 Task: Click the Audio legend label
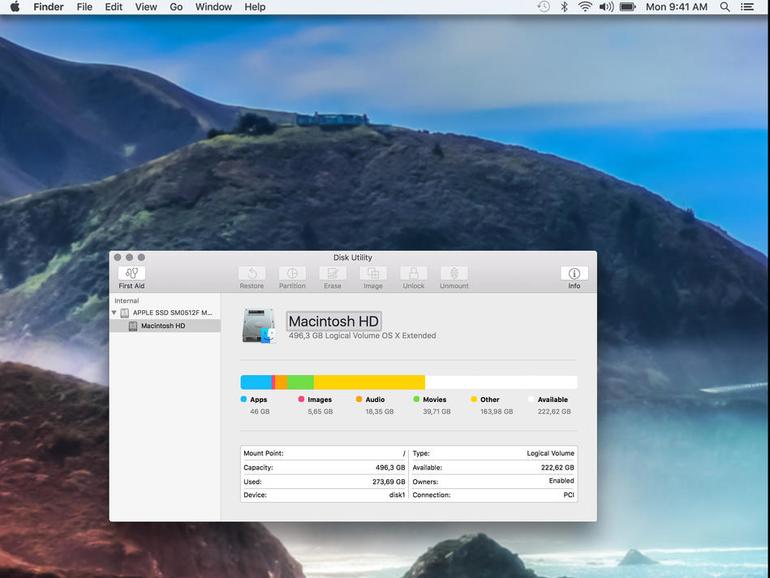point(375,400)
